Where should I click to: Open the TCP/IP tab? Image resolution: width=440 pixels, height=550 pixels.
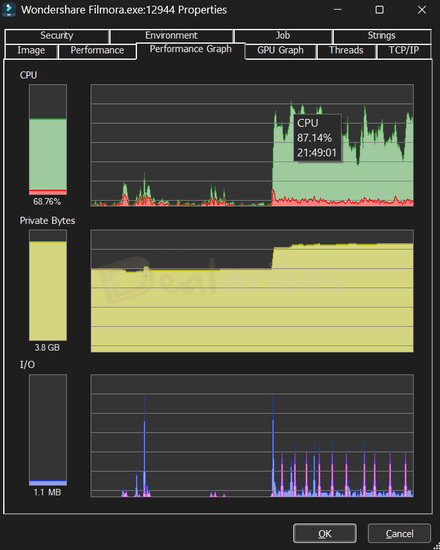404,51
